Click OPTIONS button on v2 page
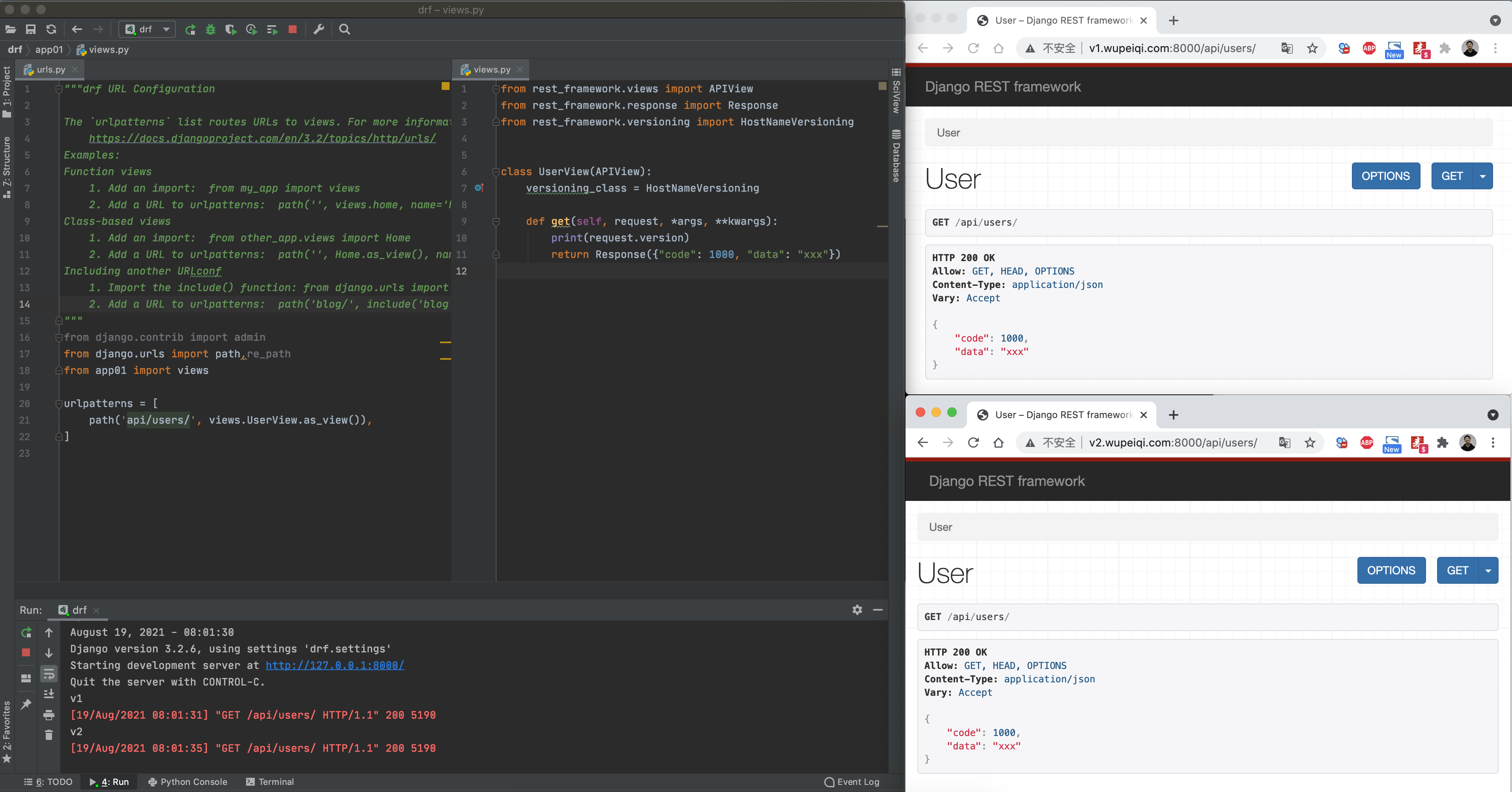1512x792 pixels. tap(1391, 571)
